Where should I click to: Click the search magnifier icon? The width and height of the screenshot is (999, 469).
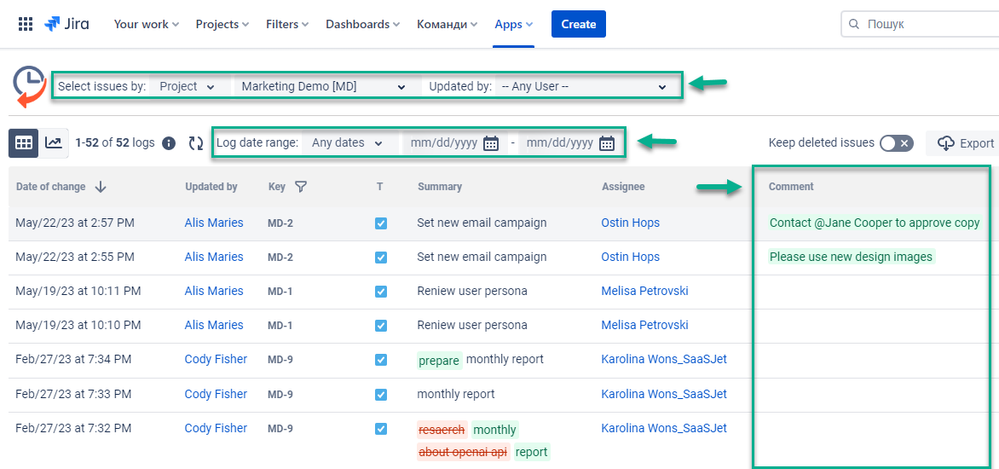point(854,24)
